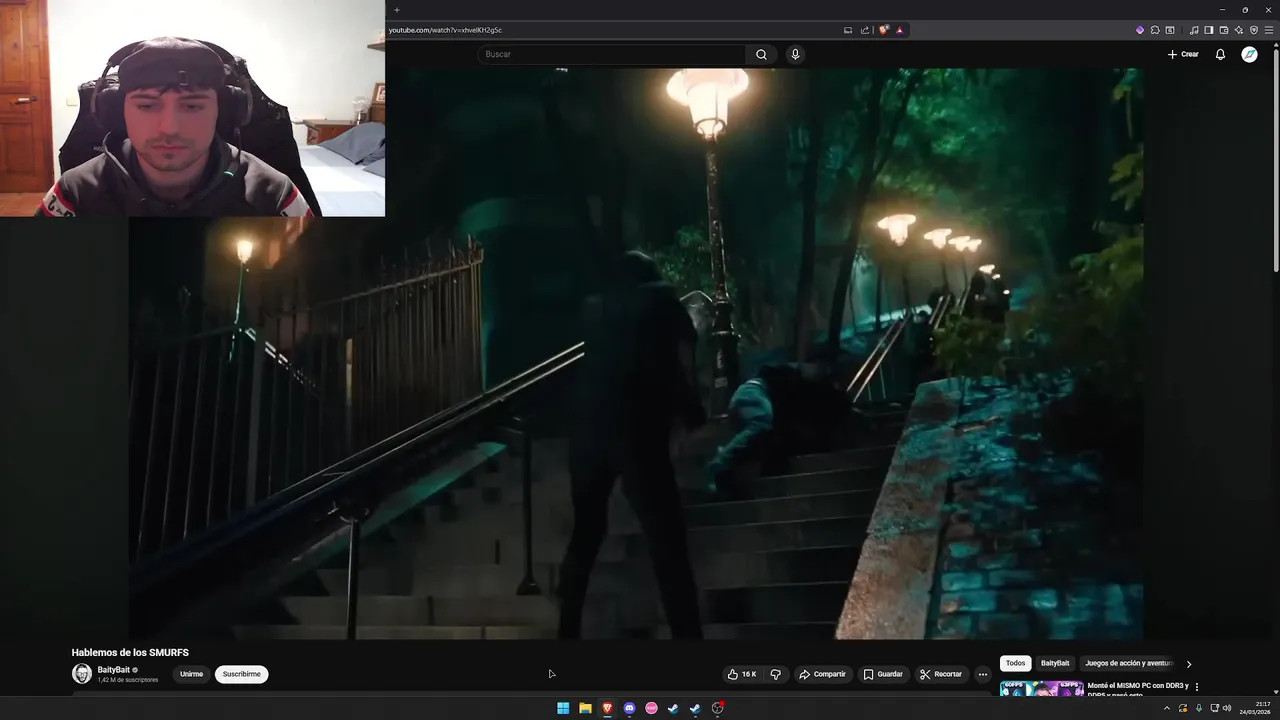Image resolution: width=1280 pixels, height=720 pixels.
Task: Click the share page icon in address bar
Action: (865, 30)
